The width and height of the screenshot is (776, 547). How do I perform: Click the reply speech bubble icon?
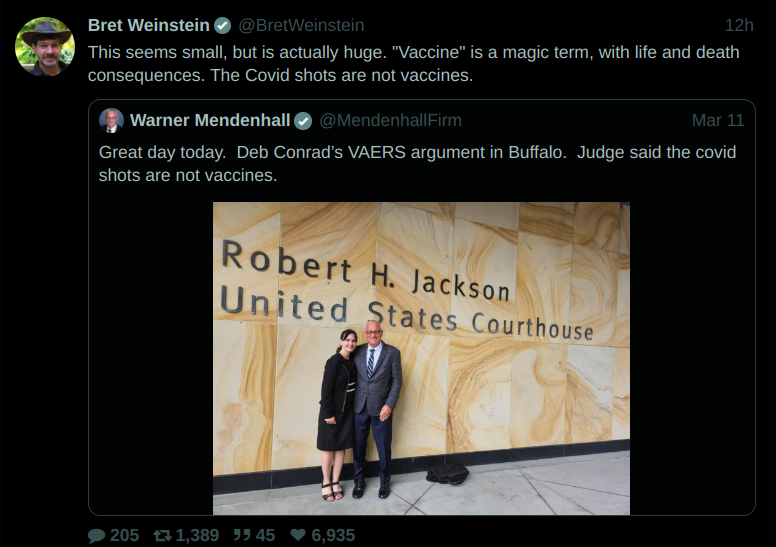pos(97,536)
